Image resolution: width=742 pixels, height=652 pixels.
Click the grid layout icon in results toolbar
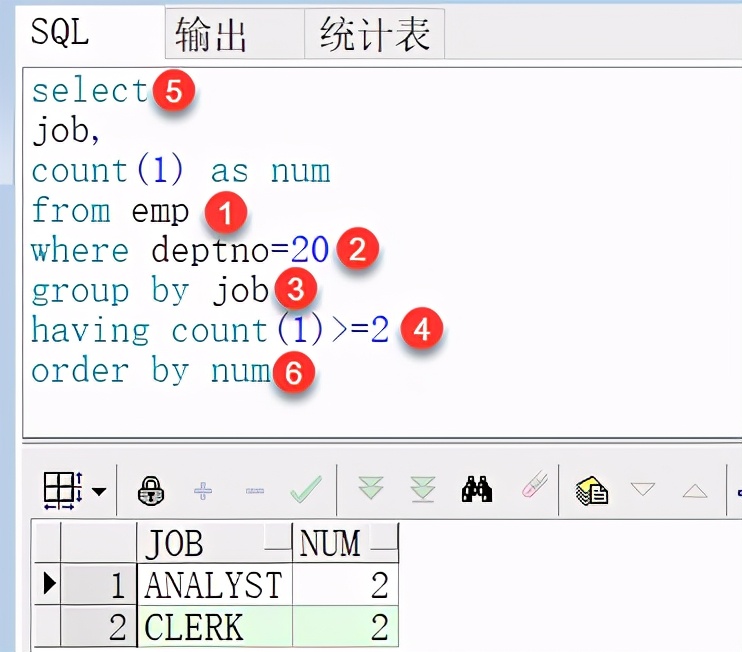coord(63,490)
